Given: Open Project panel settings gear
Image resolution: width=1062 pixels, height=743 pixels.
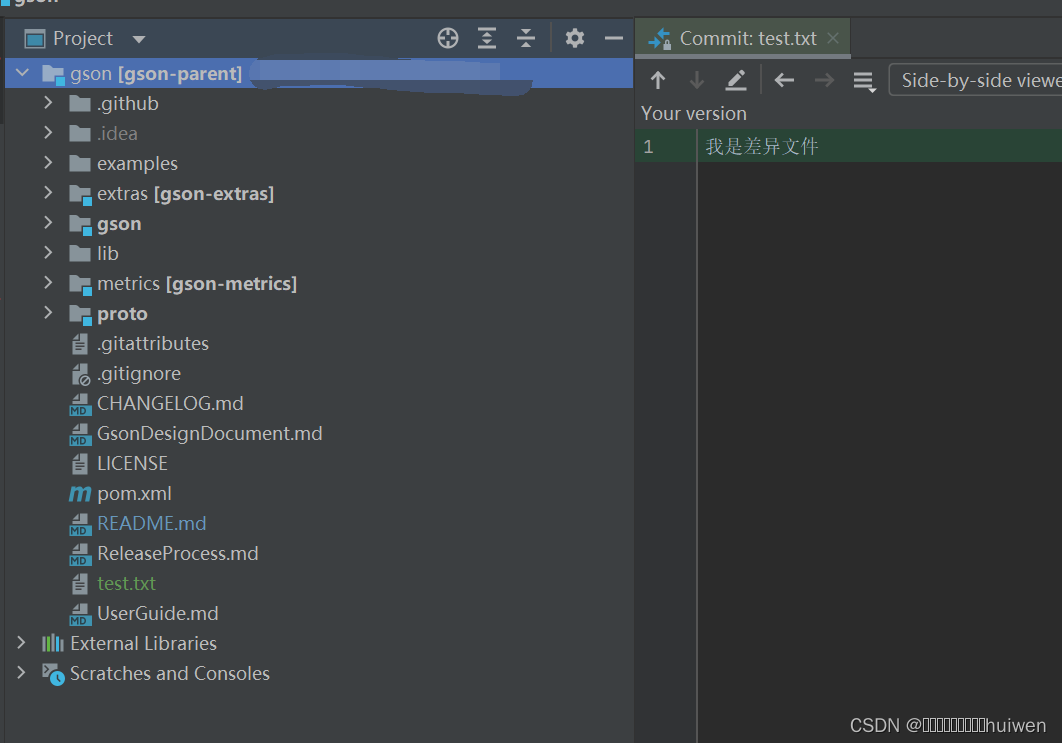Looking at the screenshot, I should [574, 38].
